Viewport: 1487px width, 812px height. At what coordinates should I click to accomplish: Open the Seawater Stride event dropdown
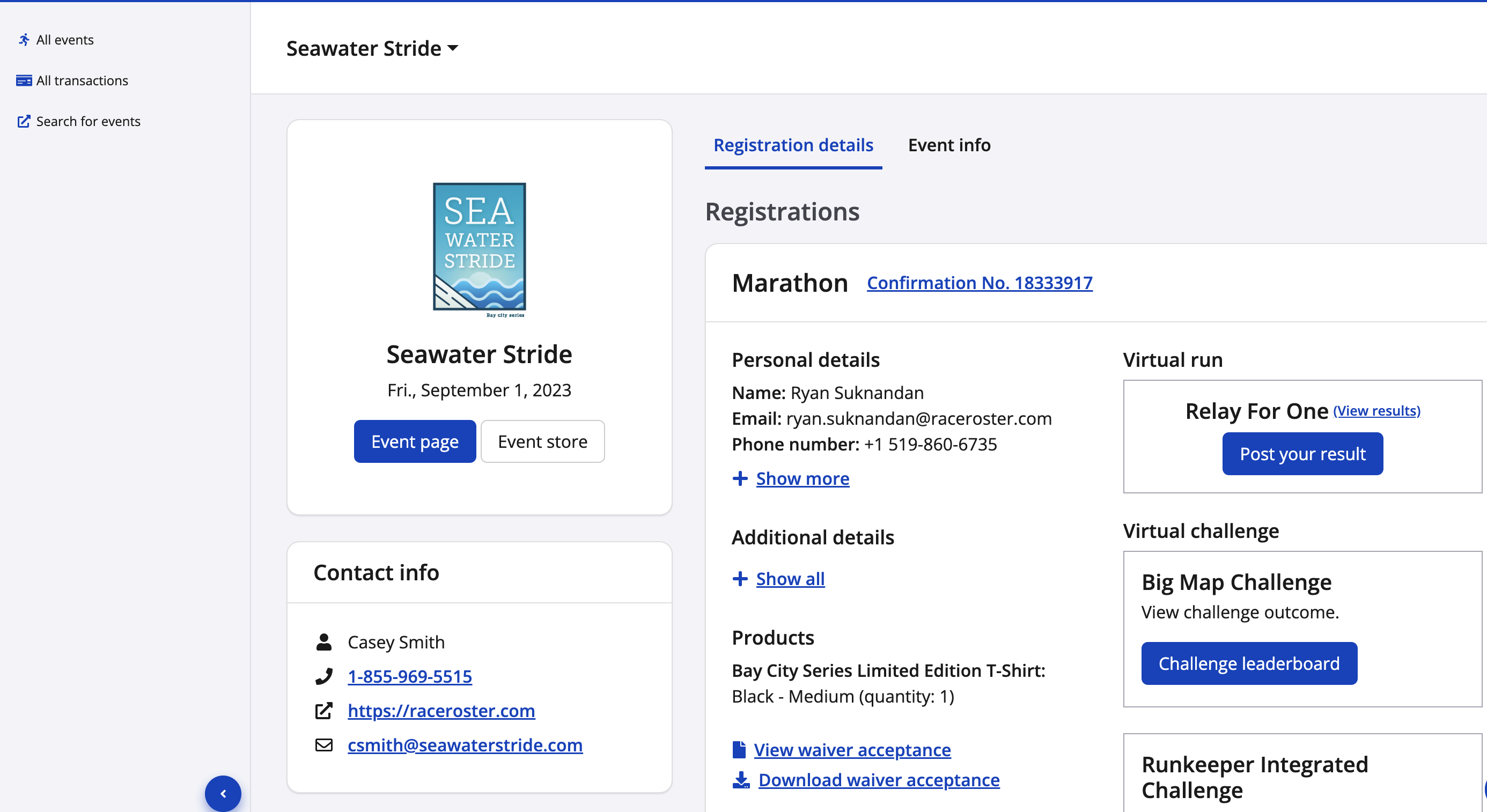[x=372, y=48]
